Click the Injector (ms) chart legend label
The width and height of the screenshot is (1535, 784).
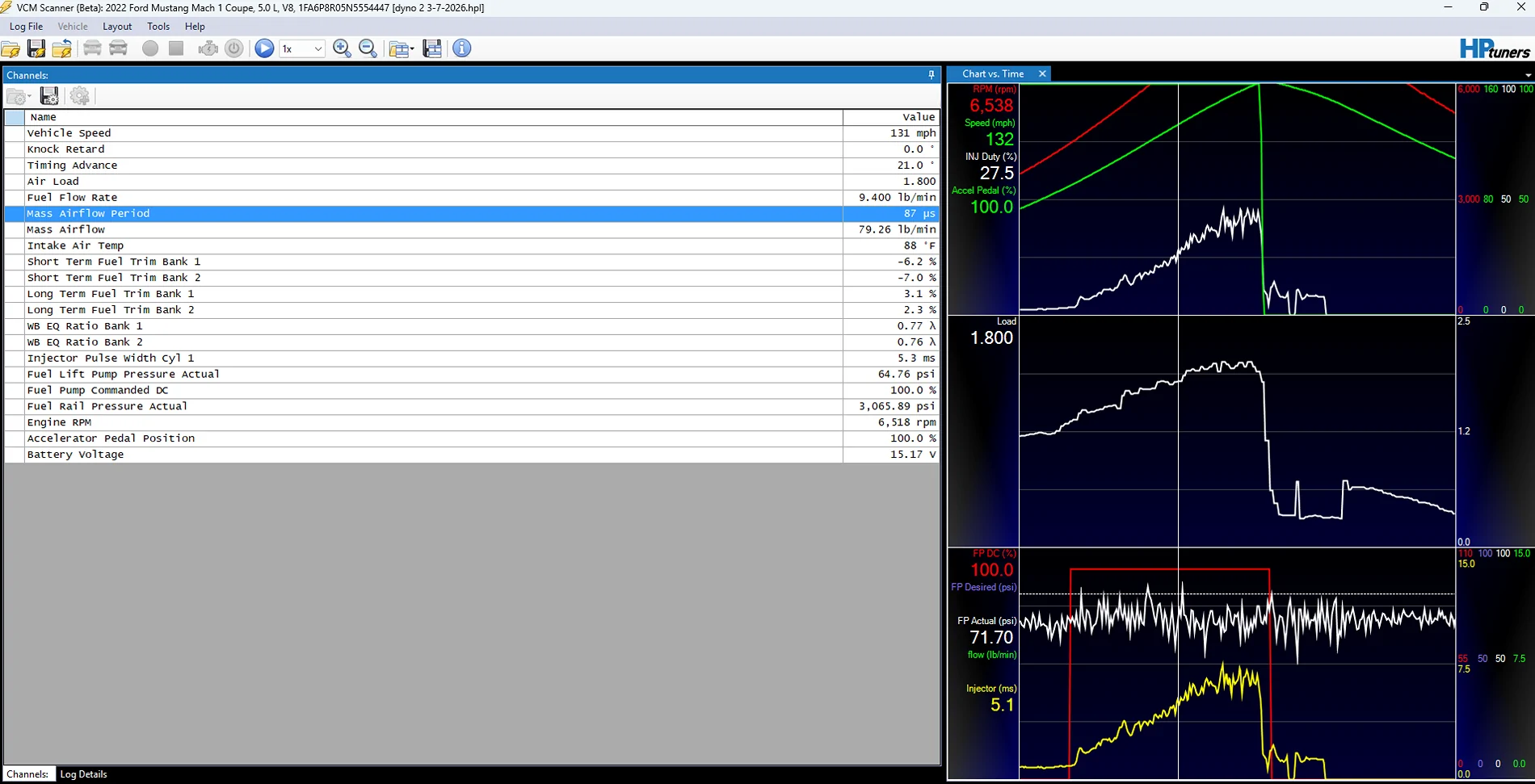point(991,689)
